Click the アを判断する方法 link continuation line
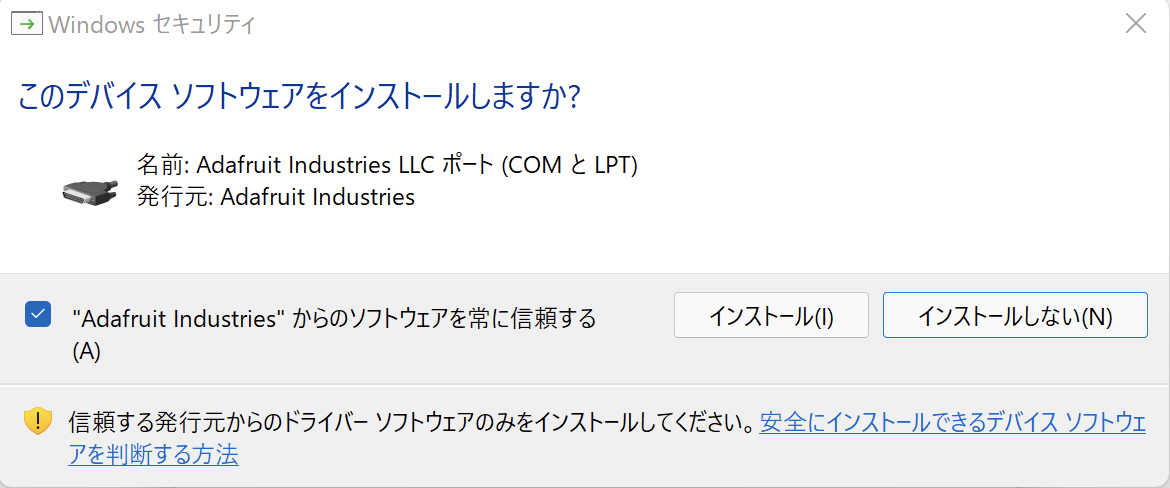Image resolution: width=1170 pixels, height=488 pixels. click(x=153, y=455)
